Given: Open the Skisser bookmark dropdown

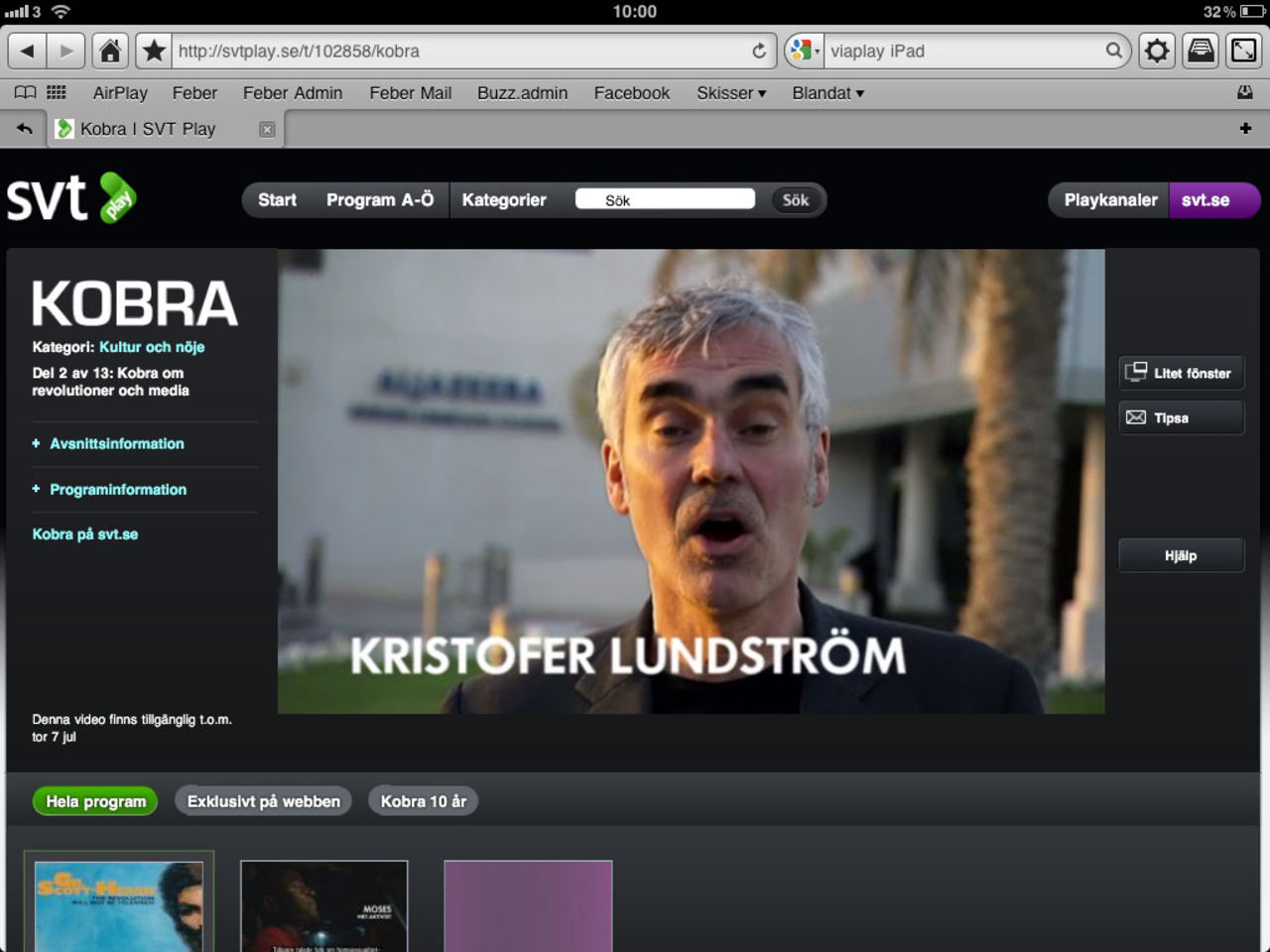Looking at the screenshot, I should tap(730, 92).
